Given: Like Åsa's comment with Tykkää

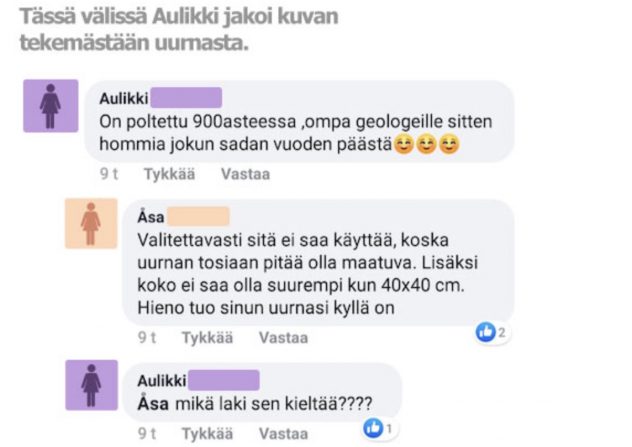Looking at the screenshot, I should click(208, 337).
